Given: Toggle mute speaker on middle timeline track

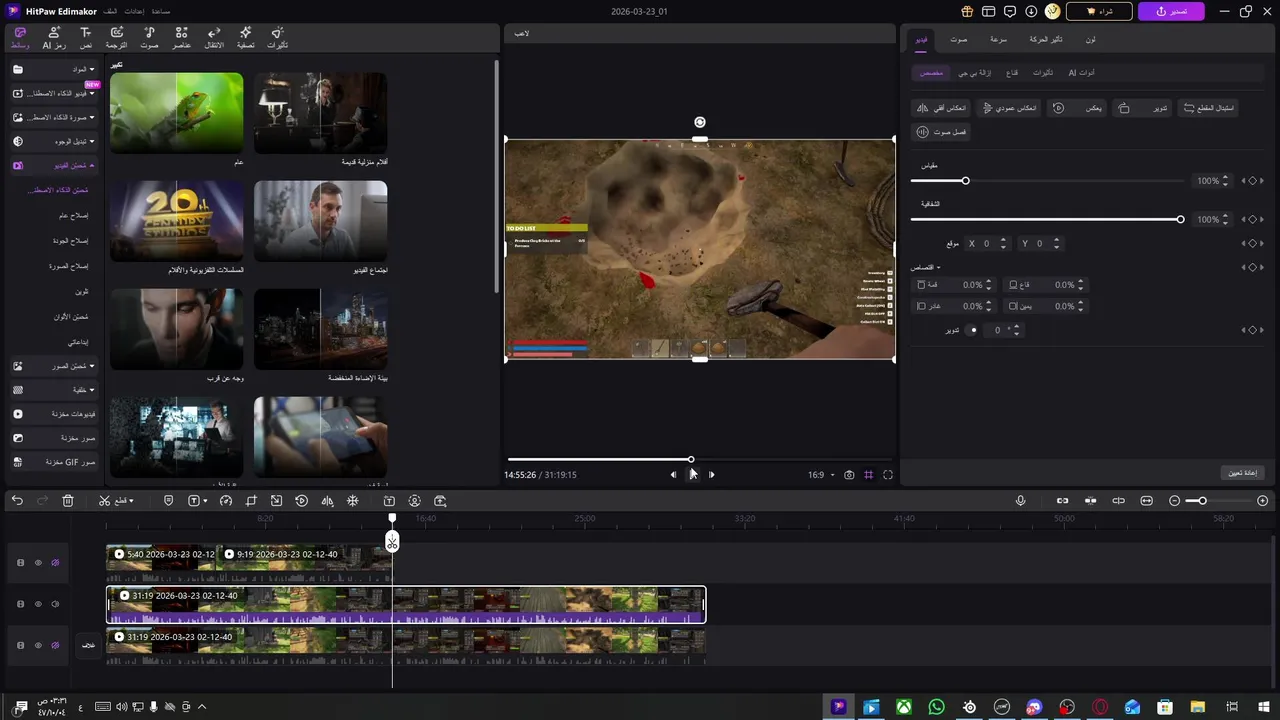Looking at the screenshot, I should click(55, 604).
